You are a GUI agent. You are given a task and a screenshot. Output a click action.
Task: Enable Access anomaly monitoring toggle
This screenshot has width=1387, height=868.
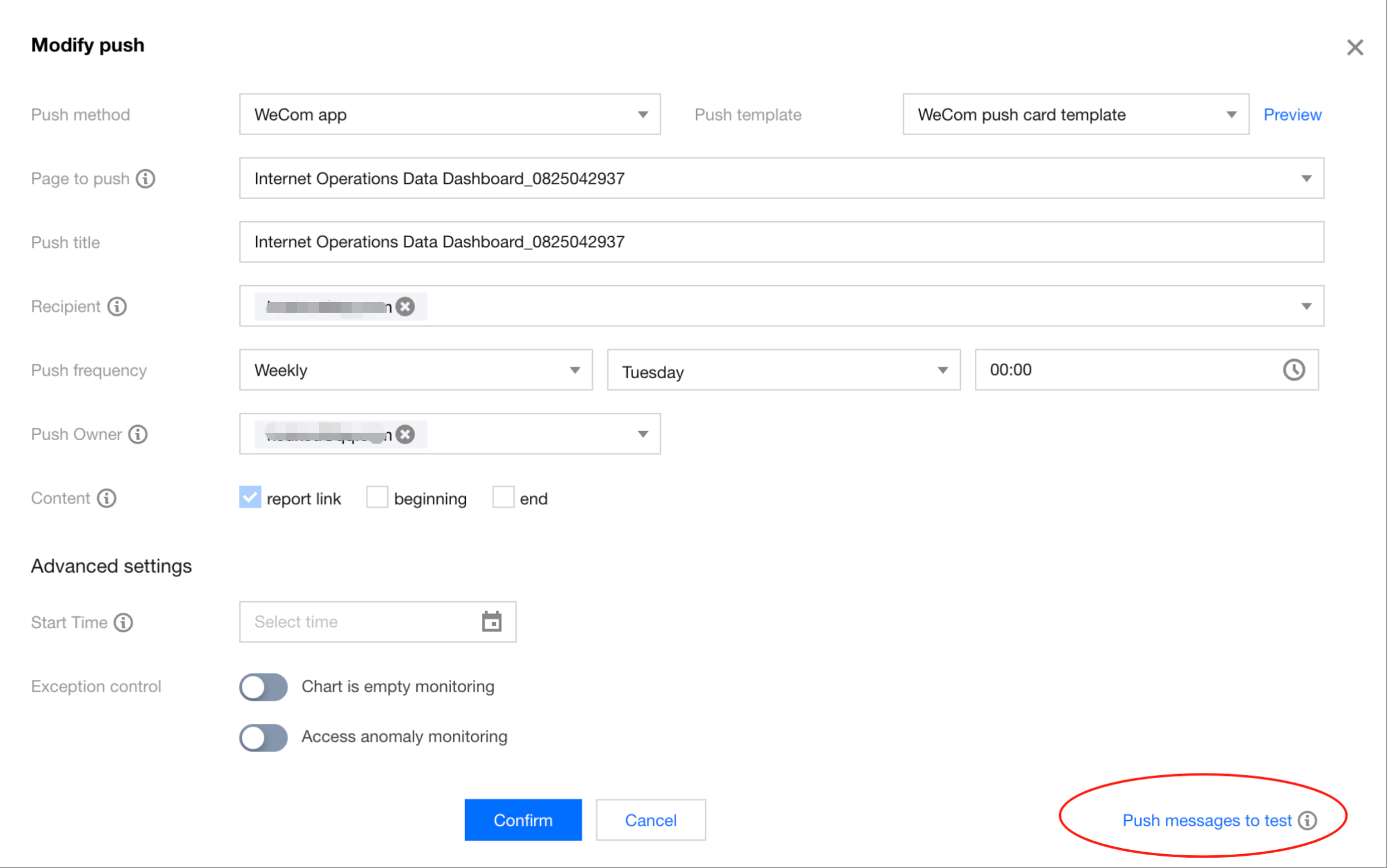tap(263, 737)
